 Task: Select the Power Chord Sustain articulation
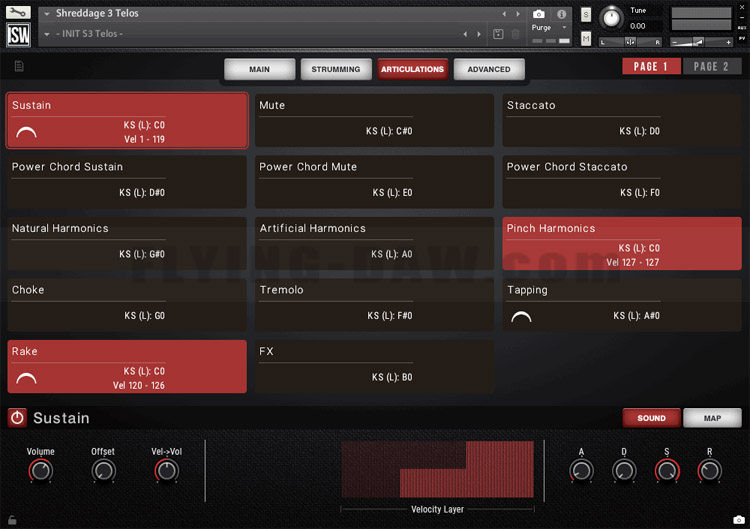pyautogui.click(x=127, y=182)
